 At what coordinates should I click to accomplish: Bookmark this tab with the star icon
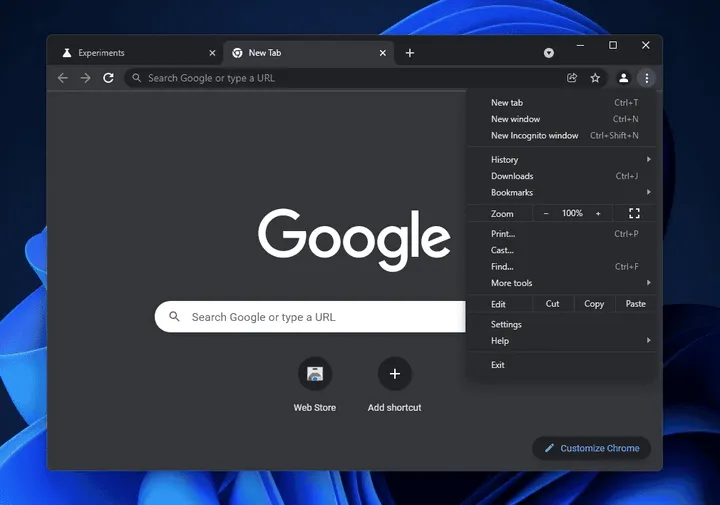pyautogui.click(x=595, y=78)
